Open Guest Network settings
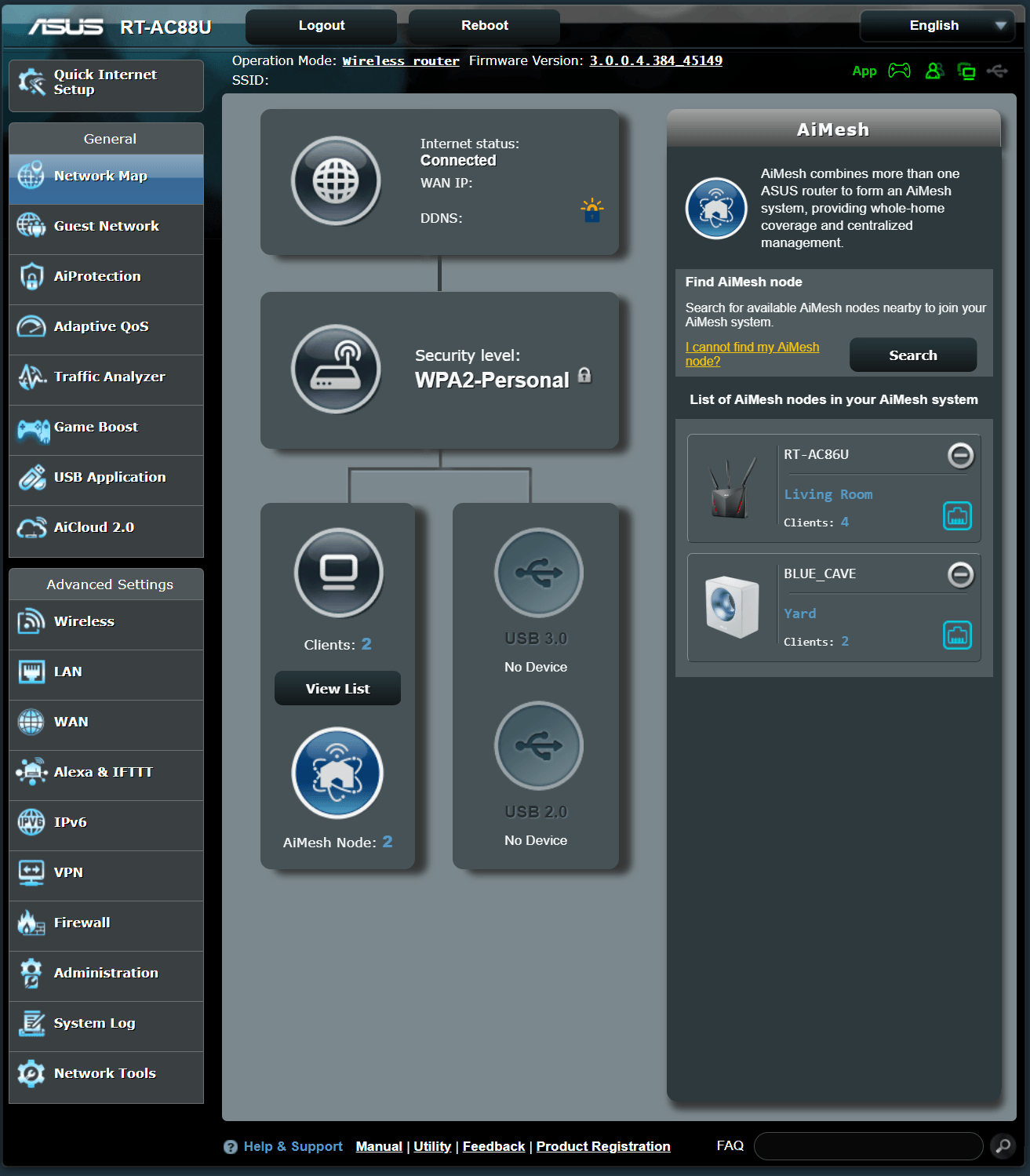 106,229
